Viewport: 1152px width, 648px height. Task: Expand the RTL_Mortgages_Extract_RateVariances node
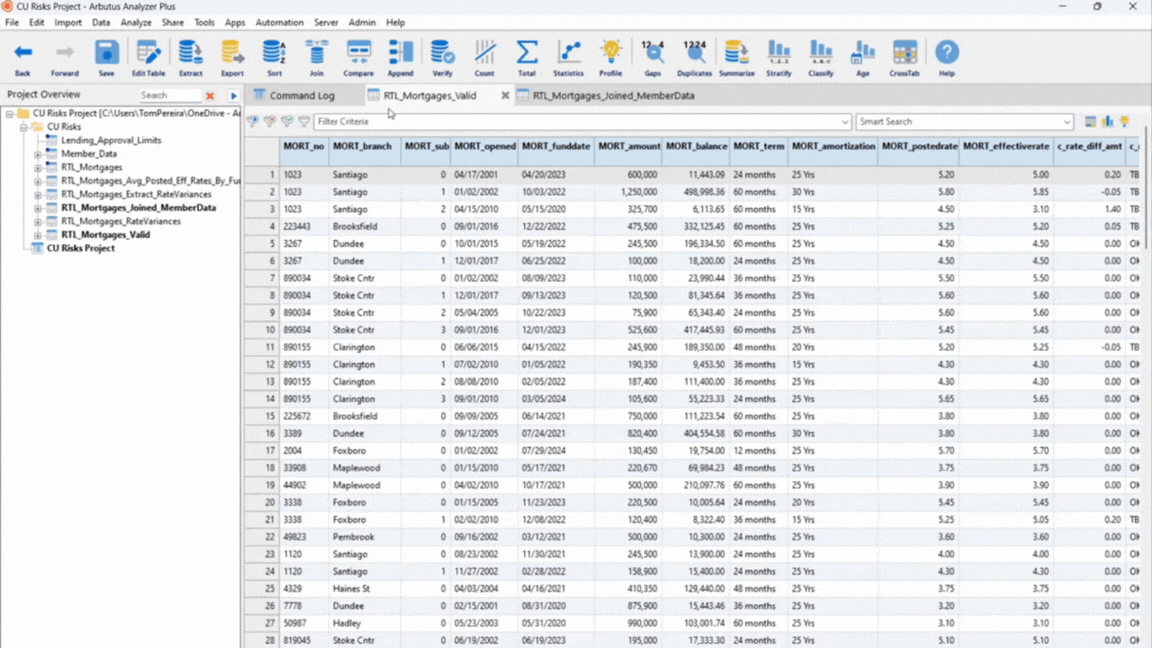point(37,195)
